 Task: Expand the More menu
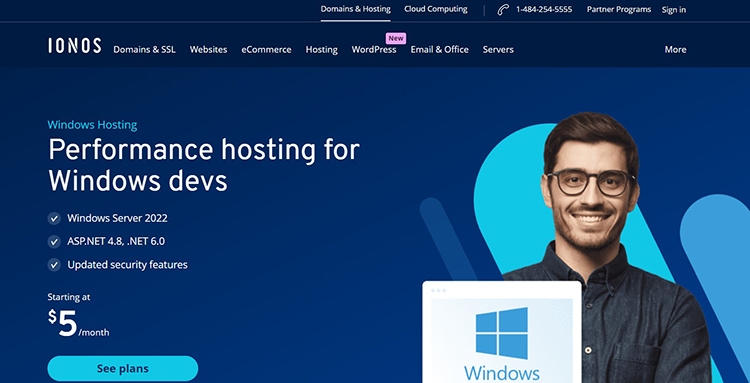click(675, 50)
